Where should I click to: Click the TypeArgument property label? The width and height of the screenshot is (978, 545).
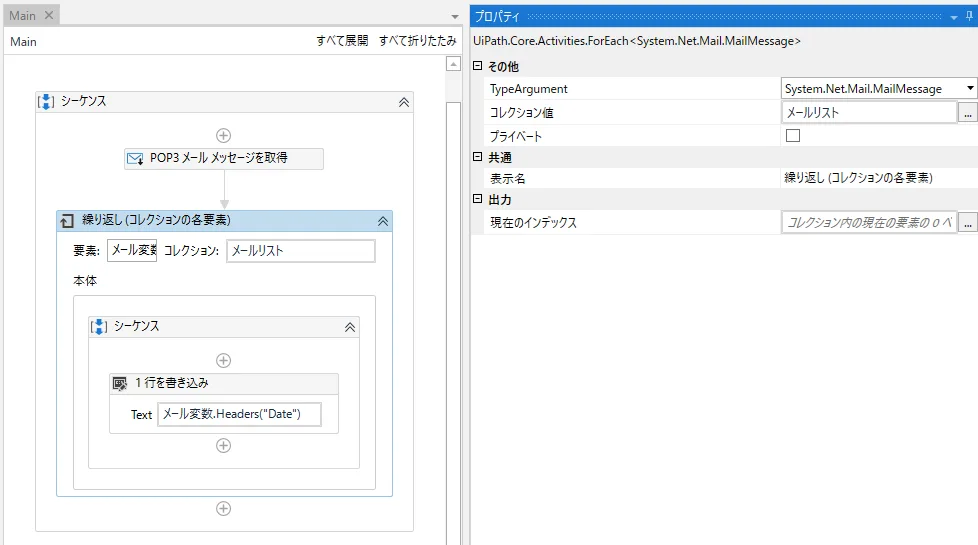(529, 89)
